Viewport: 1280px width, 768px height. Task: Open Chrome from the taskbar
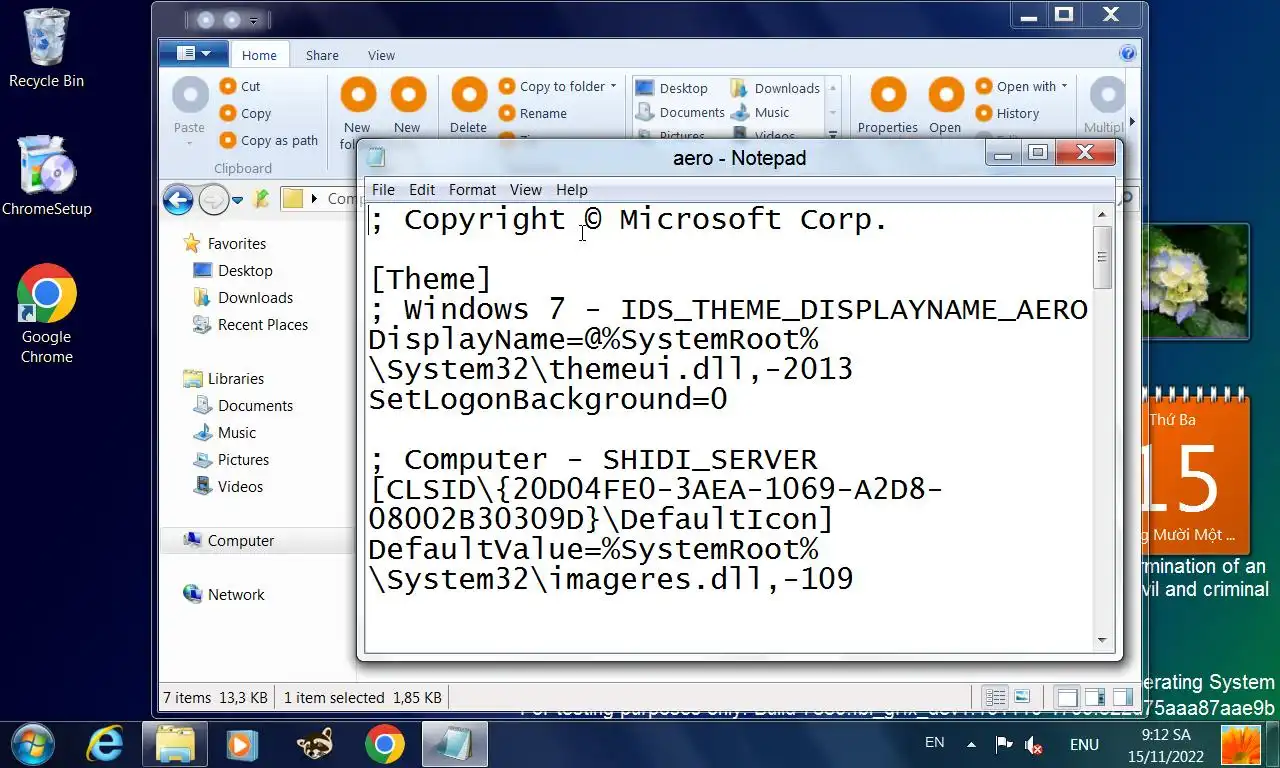point(385,744)
